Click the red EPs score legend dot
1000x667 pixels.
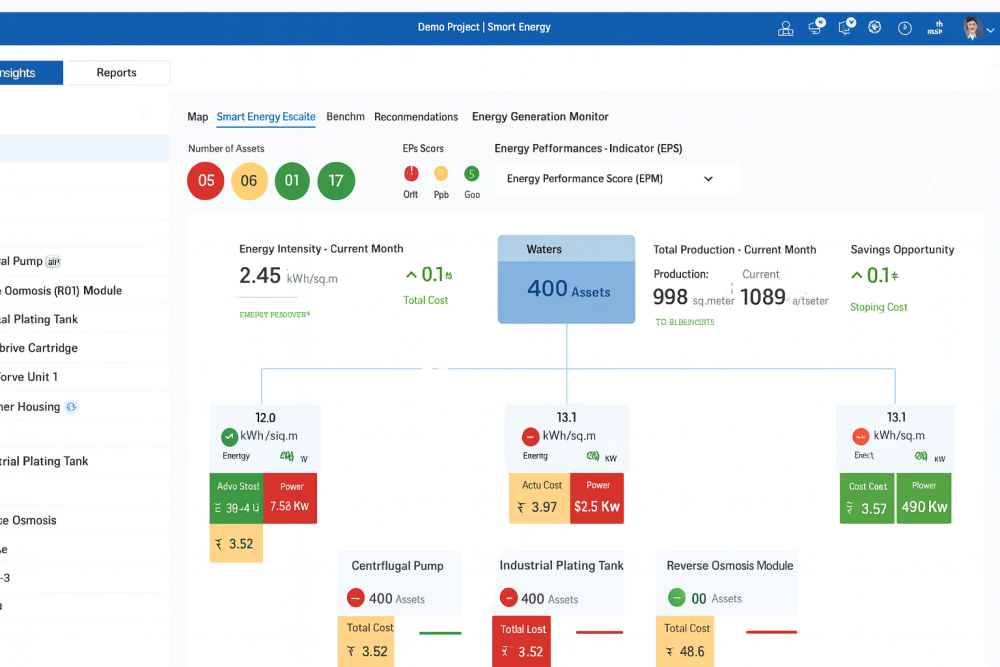click(x=411, y=174)
